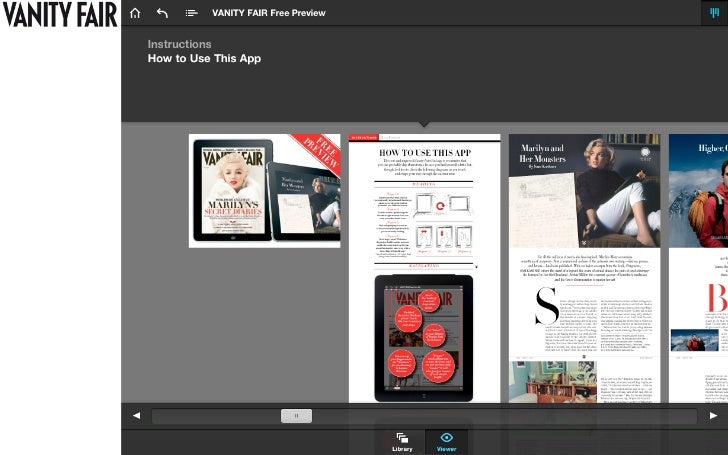
Task: Open the partially visible mountain climber article thumbnail
Action: pyautogui.click(x=698, y=268)
